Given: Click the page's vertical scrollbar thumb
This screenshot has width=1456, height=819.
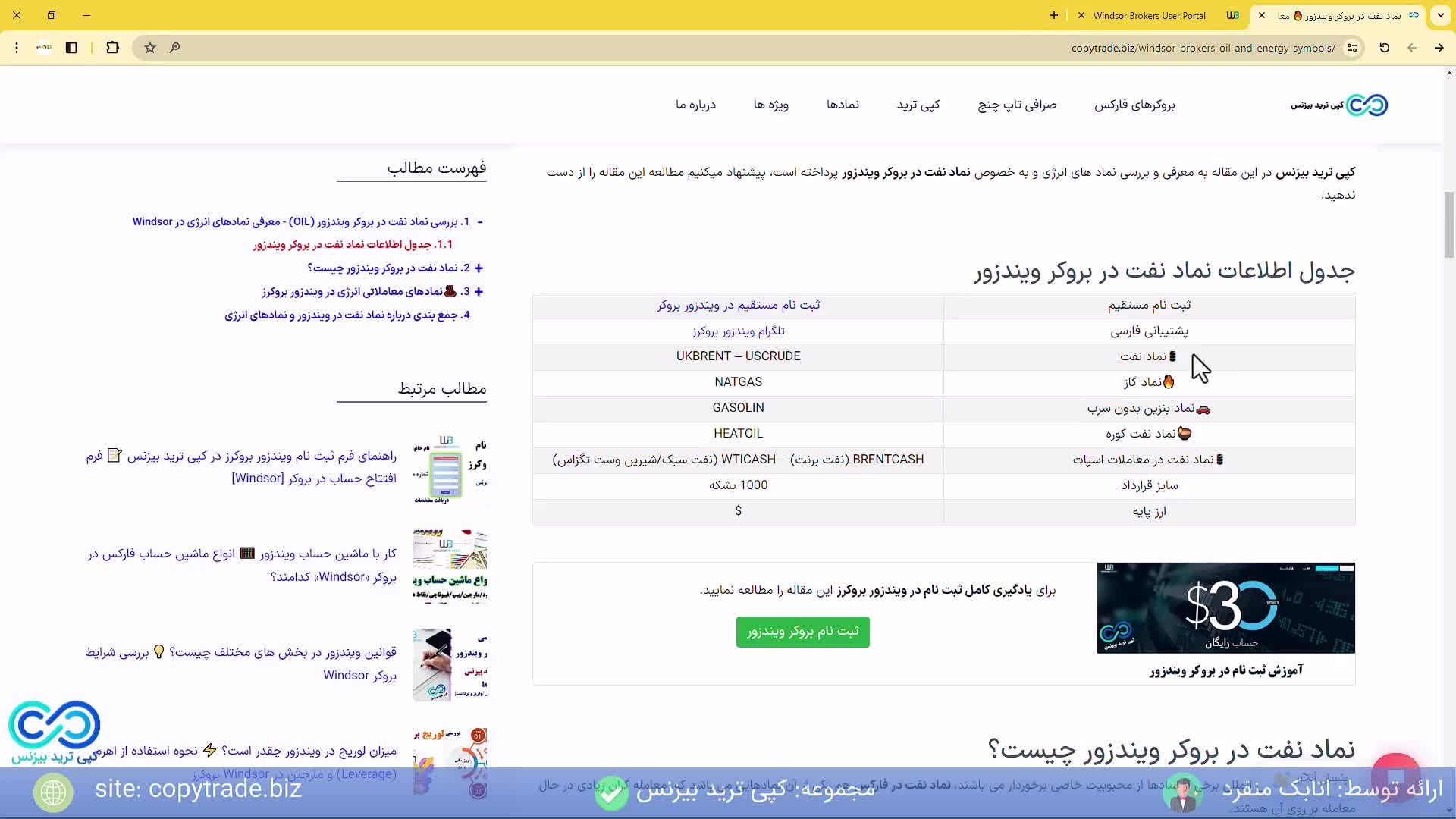Looking at the screenshot, I should [1449, 225].
